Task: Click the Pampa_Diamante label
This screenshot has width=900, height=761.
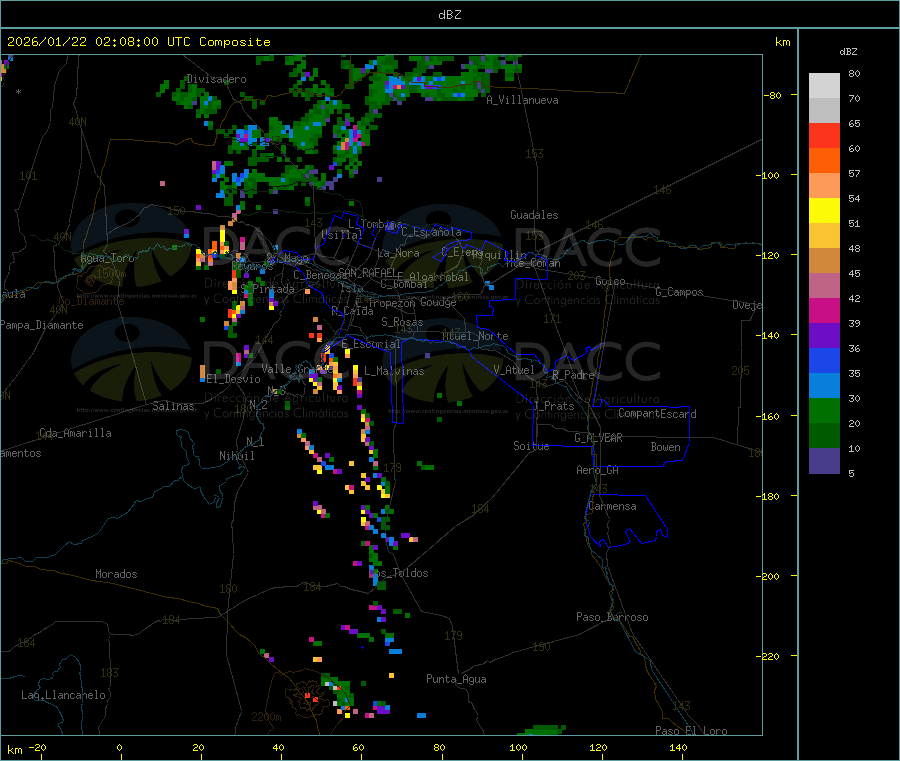Action: [42, 325]
